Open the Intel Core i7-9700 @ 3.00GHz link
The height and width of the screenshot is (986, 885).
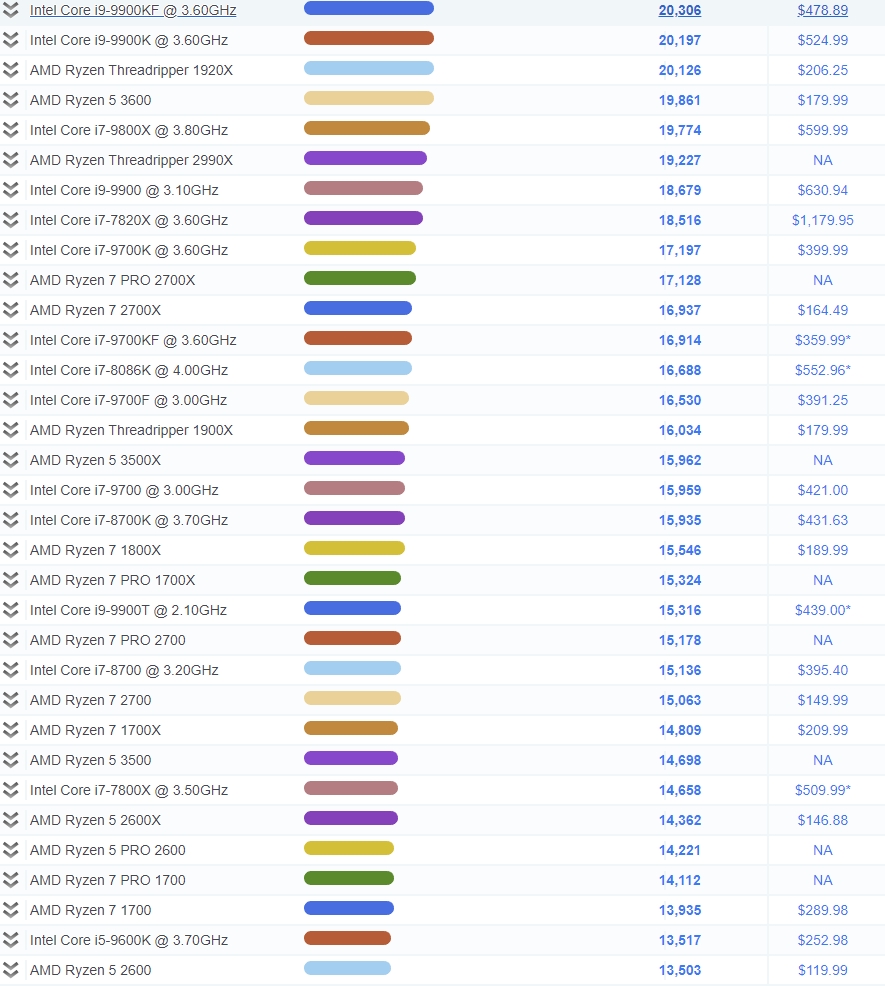[124, 490]
